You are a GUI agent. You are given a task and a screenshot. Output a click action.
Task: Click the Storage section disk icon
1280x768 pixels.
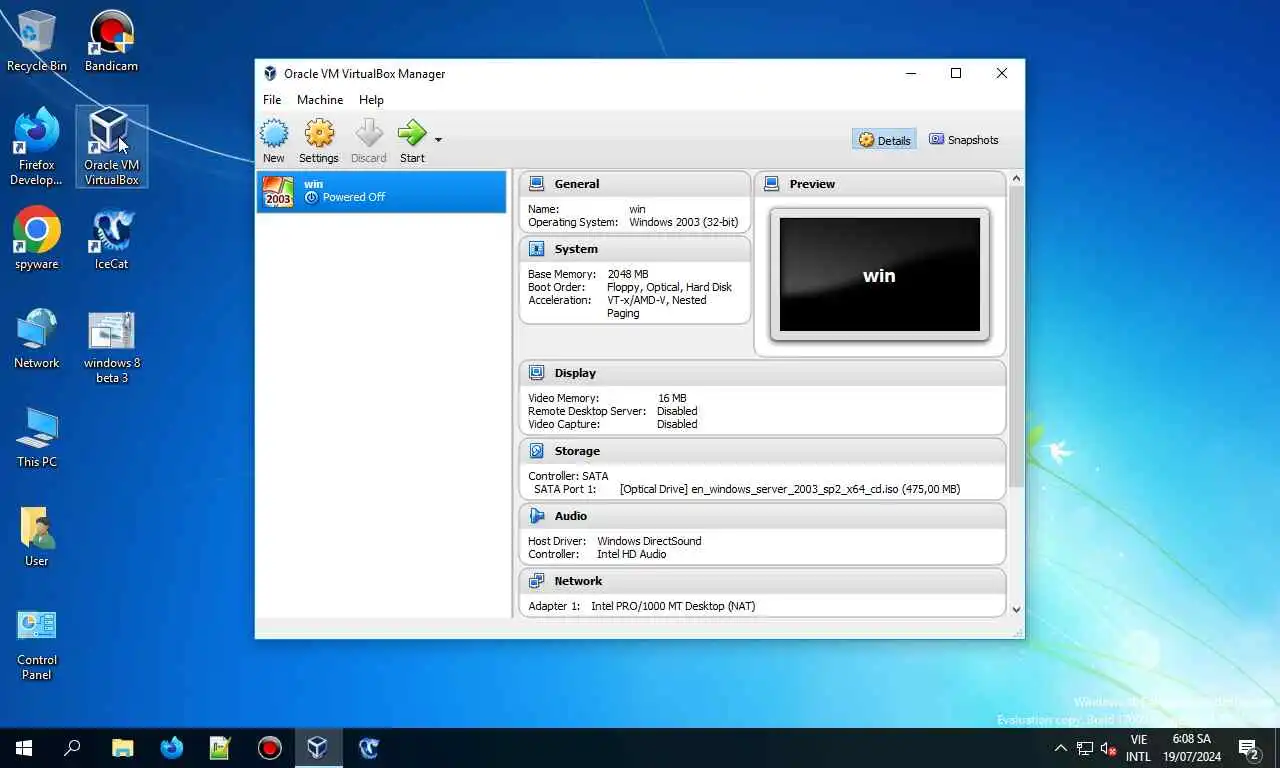click(537, 451)
